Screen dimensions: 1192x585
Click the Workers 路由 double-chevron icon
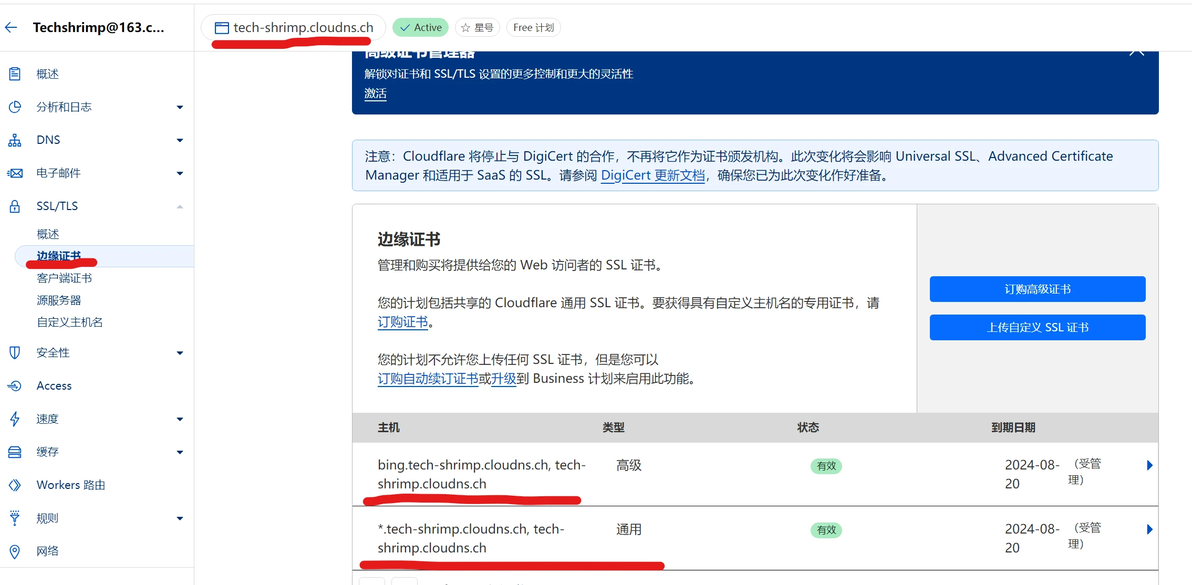click(x=14, y=485)
